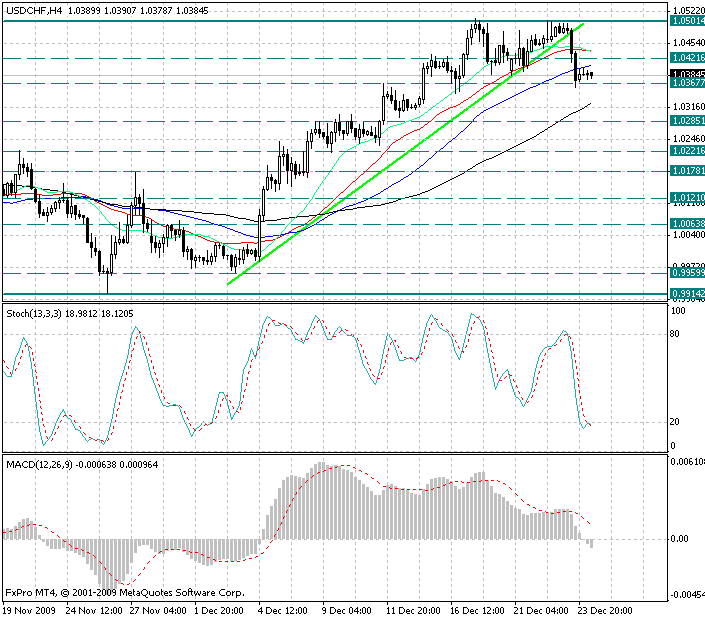
Task: Select the 1.03677 level price label
Action: 687,83
